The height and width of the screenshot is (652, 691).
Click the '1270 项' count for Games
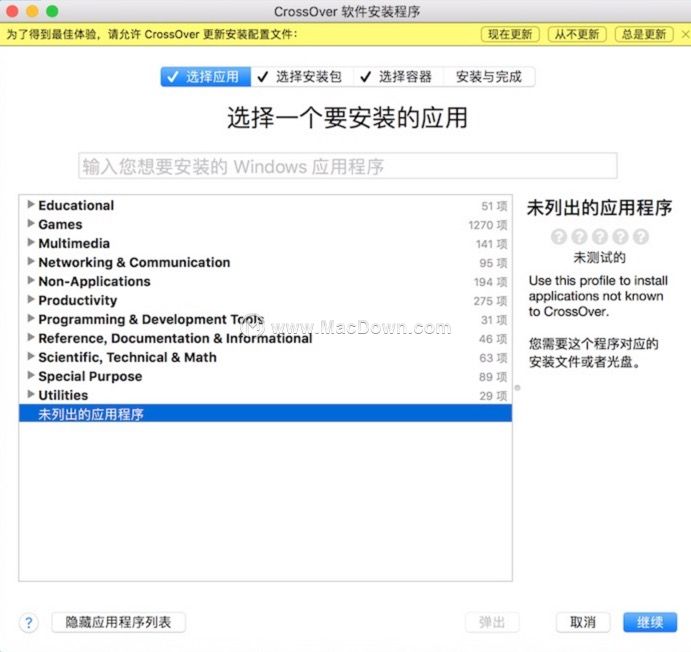(x=487, y=225)
